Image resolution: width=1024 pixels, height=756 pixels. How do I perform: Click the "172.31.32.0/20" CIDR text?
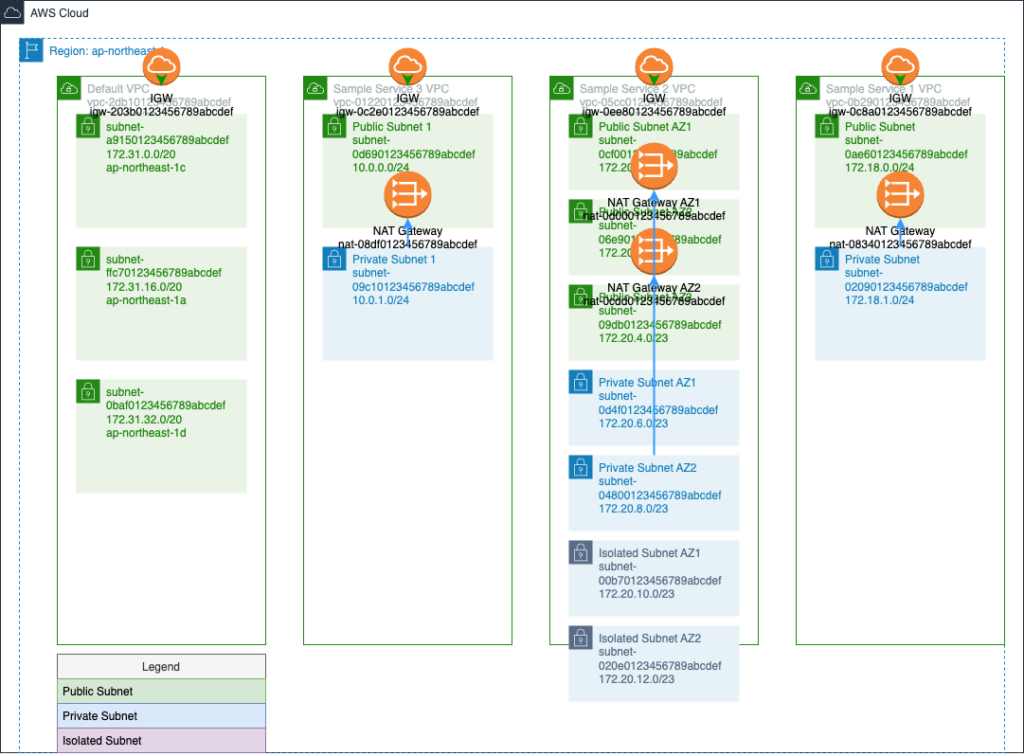pos(144,420)
